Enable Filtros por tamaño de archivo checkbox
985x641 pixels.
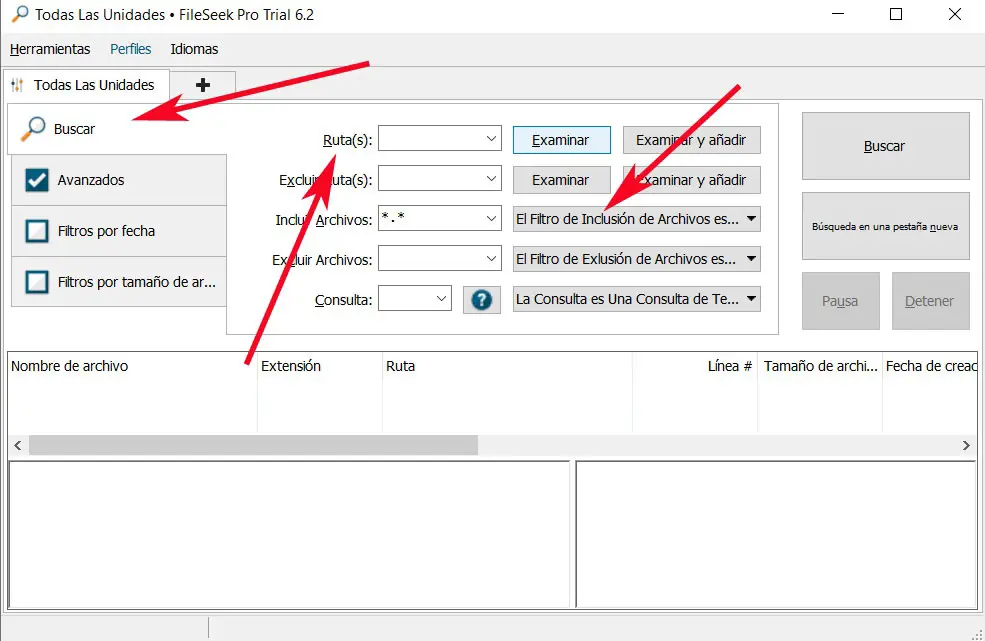36,282
